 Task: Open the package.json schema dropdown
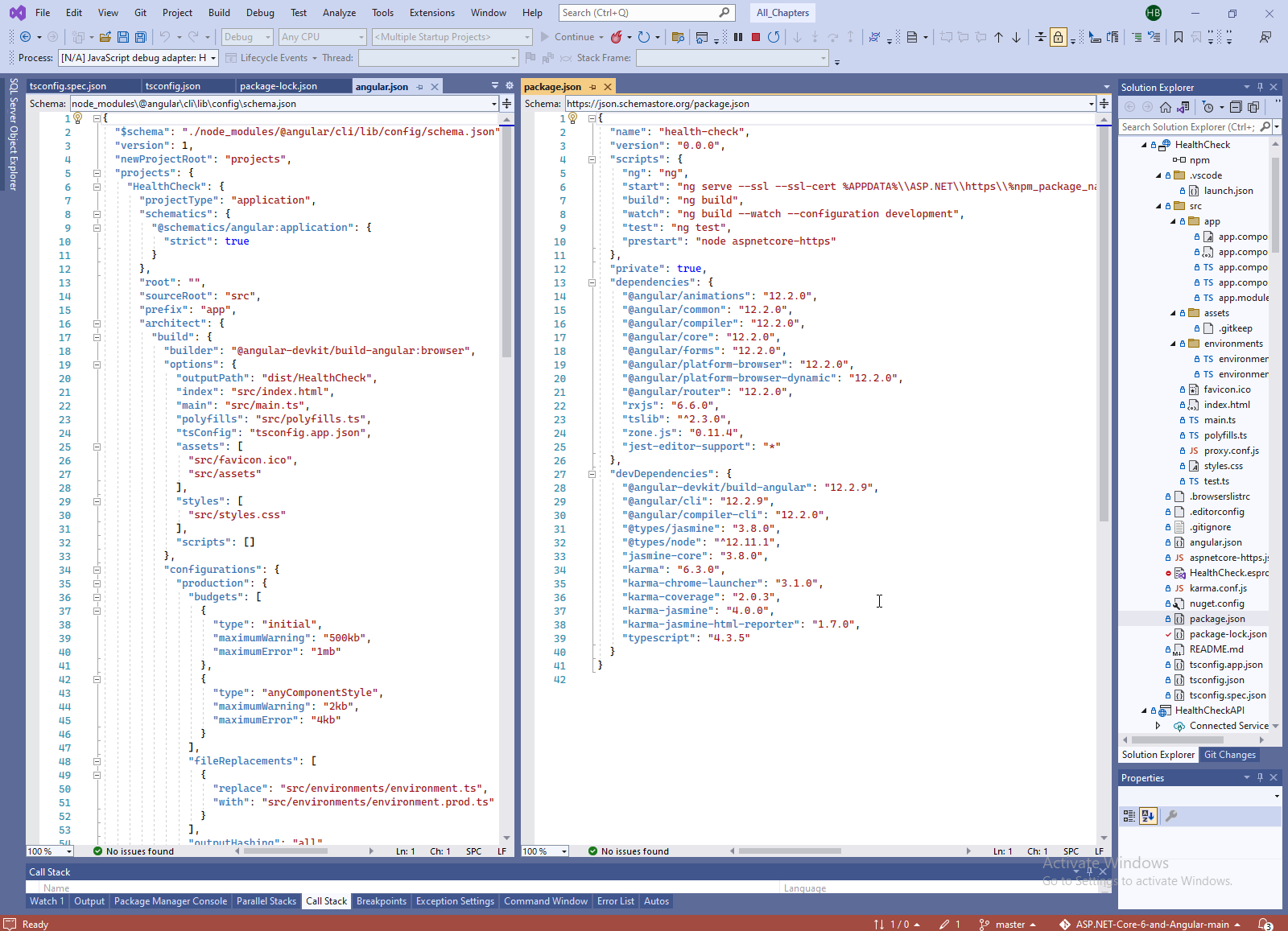point(1091,104)
